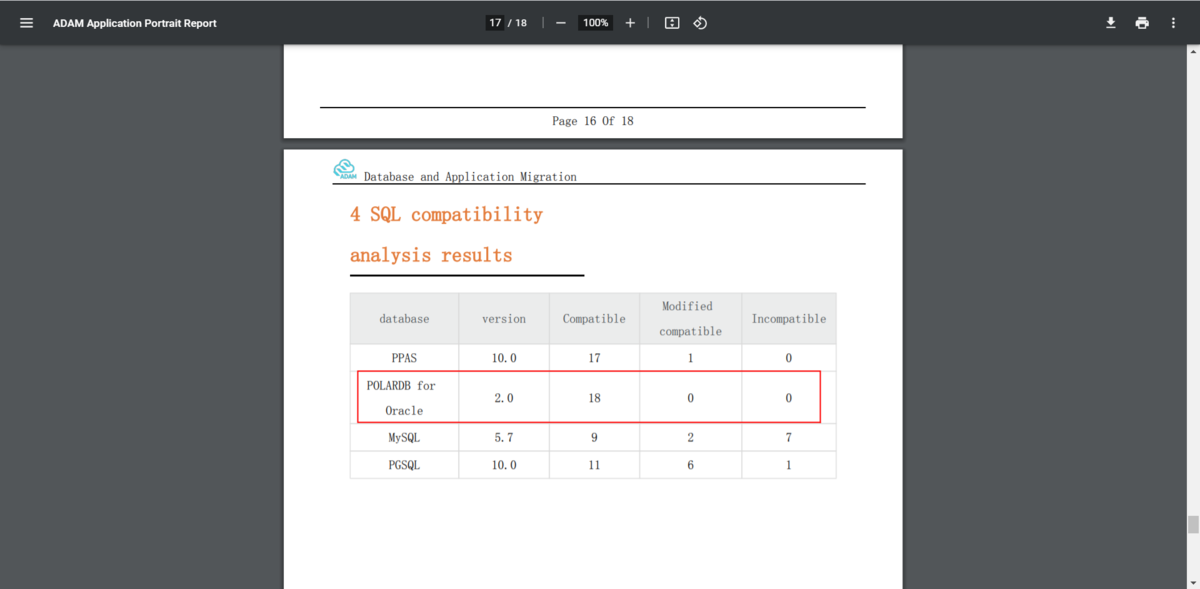Click the vertical scrollbar thumb
Screen dimensions: 1200x589
(1193, 525)
